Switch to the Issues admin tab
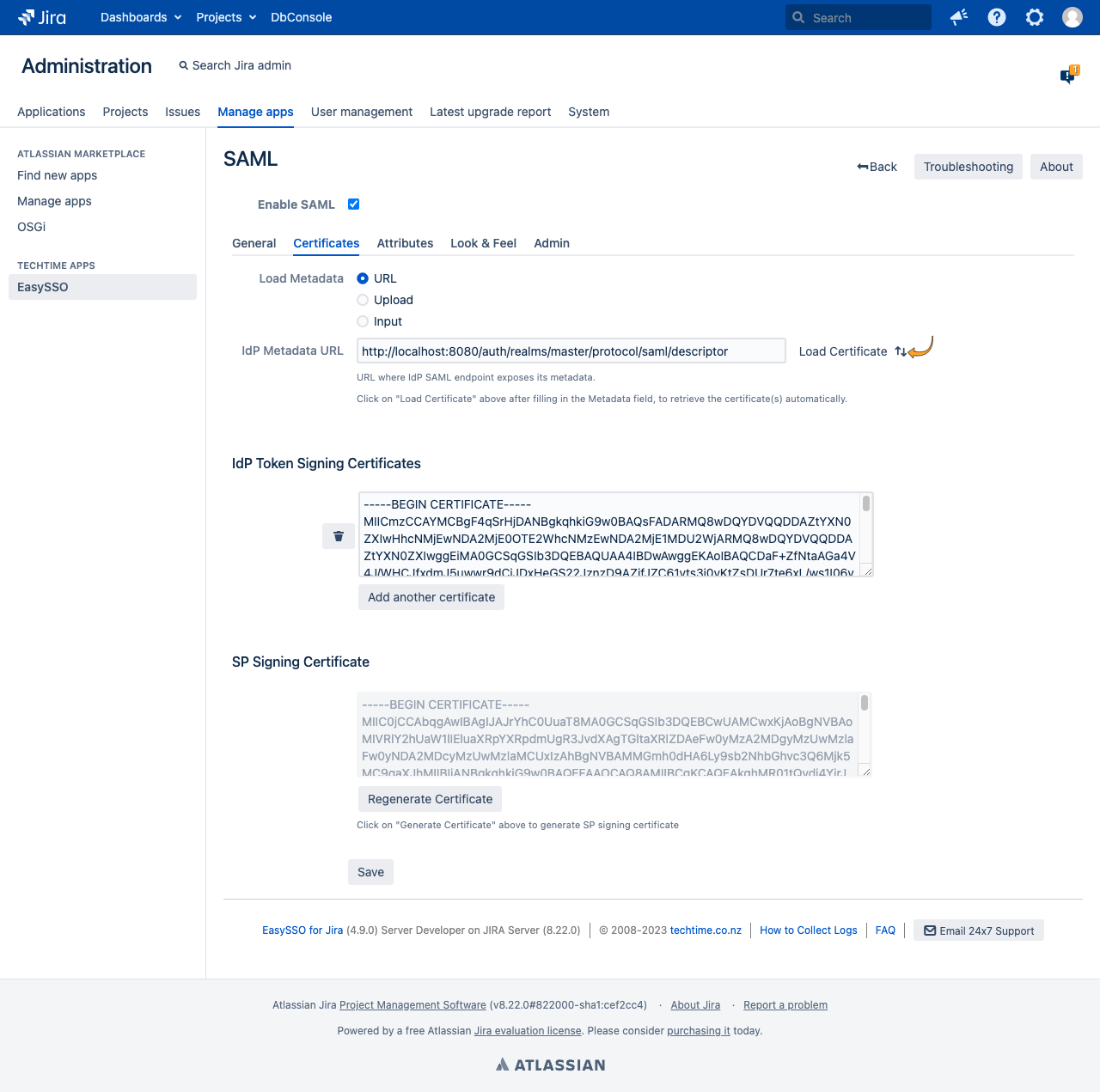 183,112
